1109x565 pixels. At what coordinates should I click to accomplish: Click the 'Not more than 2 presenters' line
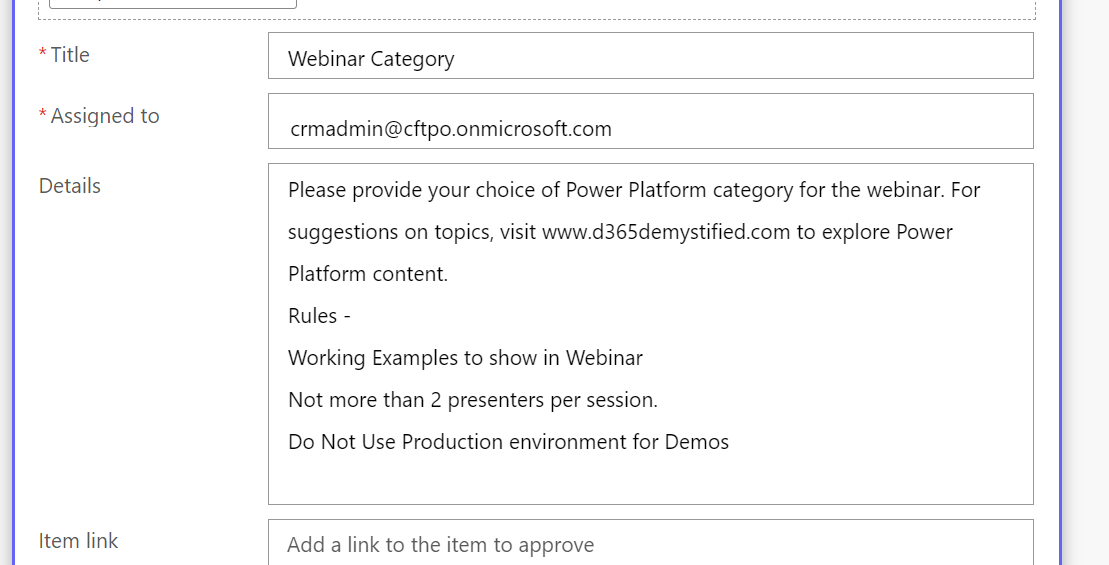472,400
